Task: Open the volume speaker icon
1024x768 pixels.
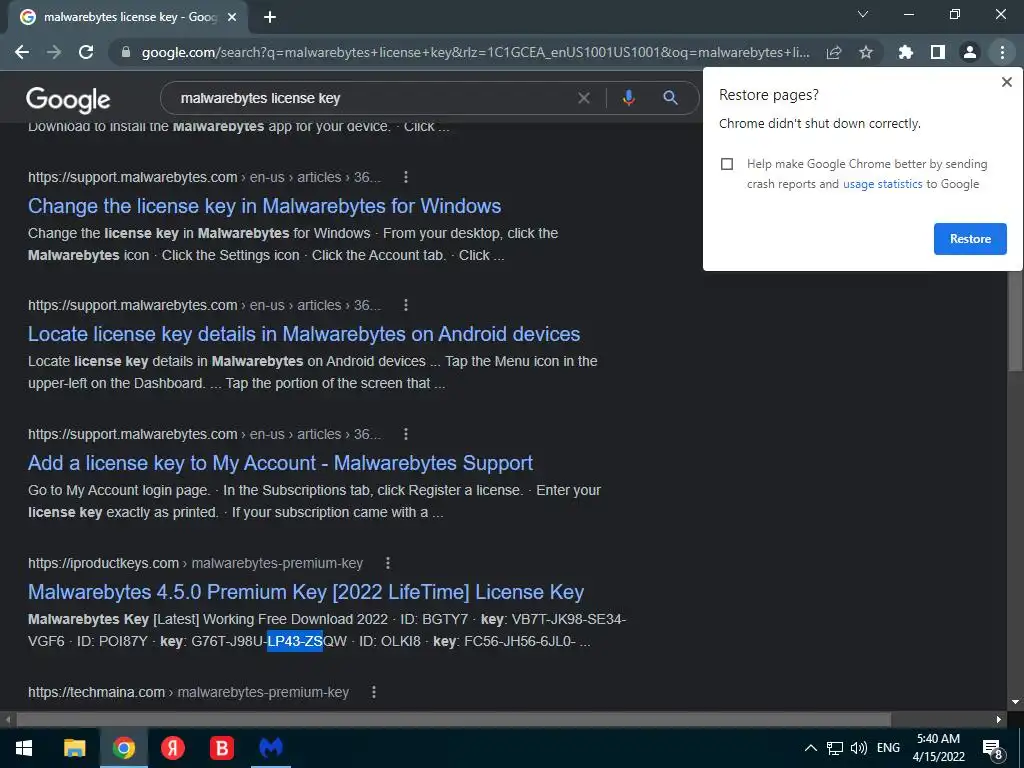Action: [859, 748]
